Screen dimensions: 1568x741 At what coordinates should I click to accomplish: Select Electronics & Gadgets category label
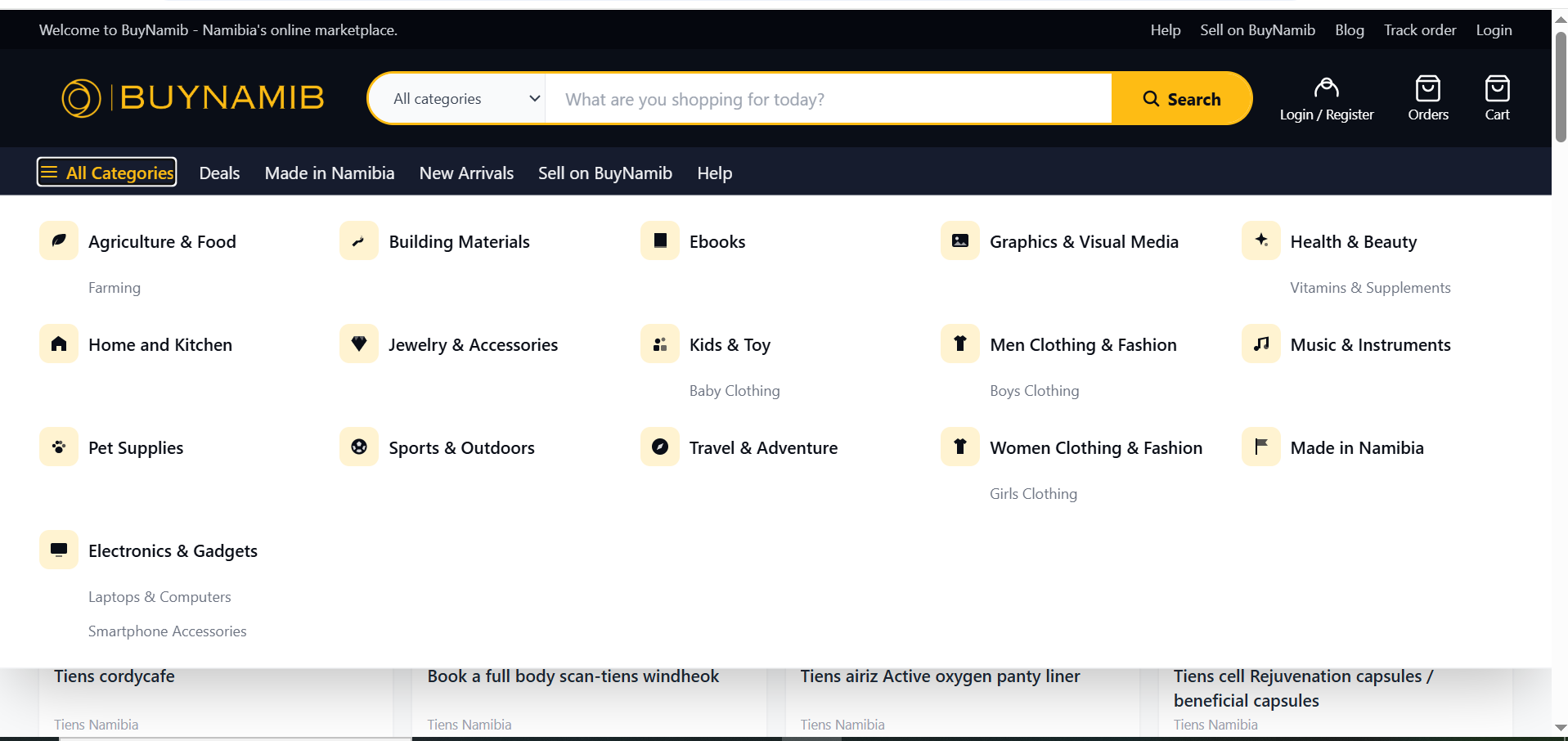coord(173,551)
